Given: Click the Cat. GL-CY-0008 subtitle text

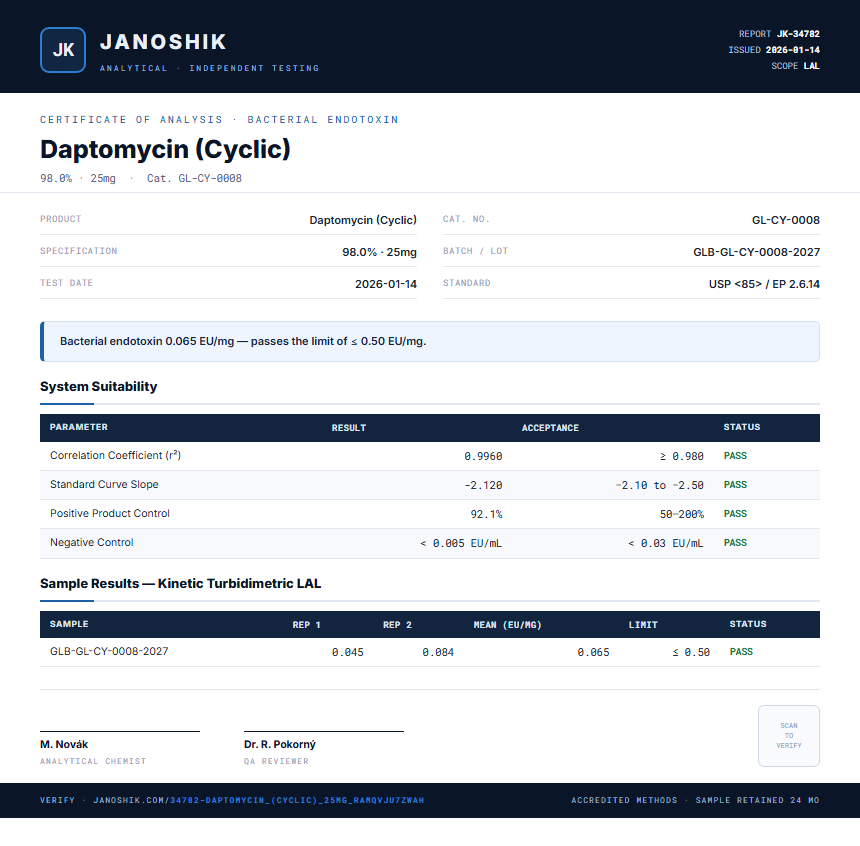Looking at the screenshot, I should [194, 178].
